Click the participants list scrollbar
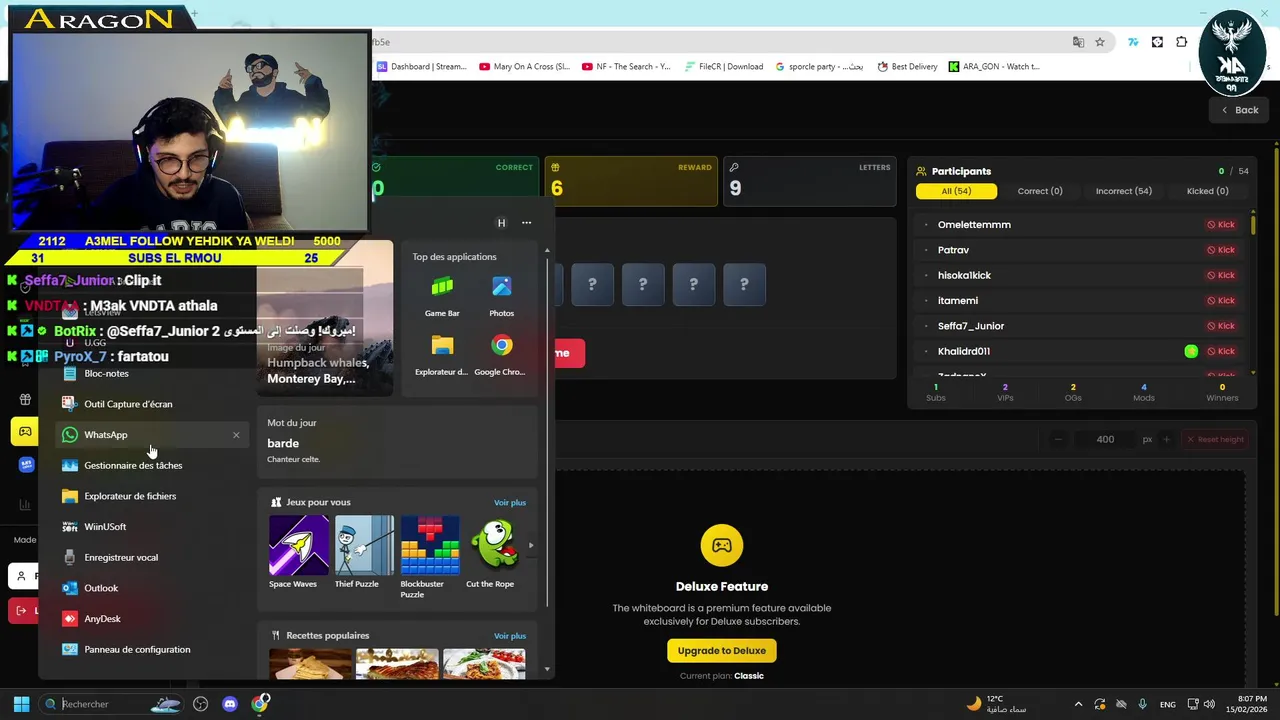Viewport: 1280px width, 720px height. [1253, 224]
